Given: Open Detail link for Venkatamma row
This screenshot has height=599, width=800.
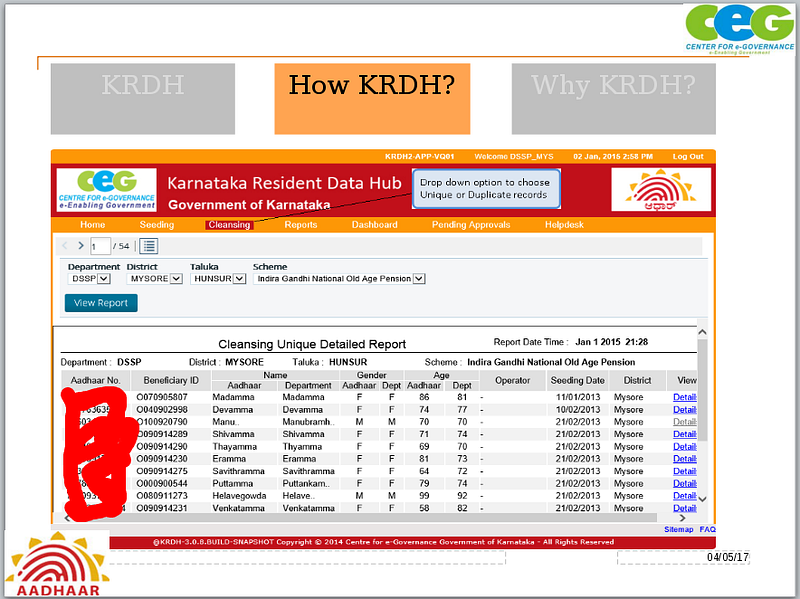Looking at the screenshot, I should [x=685, y=508].
